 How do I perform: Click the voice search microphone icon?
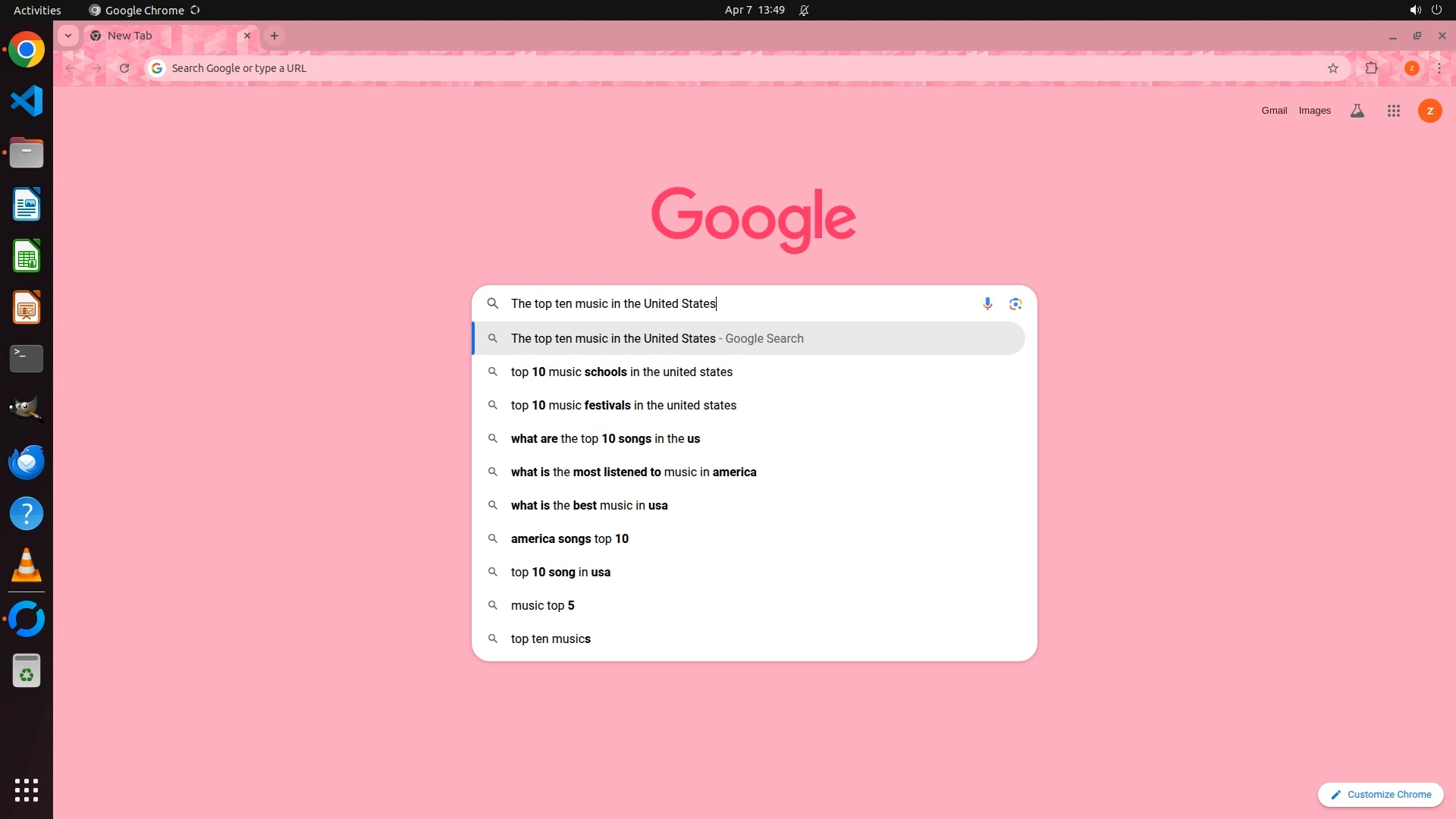pos(987,303)
